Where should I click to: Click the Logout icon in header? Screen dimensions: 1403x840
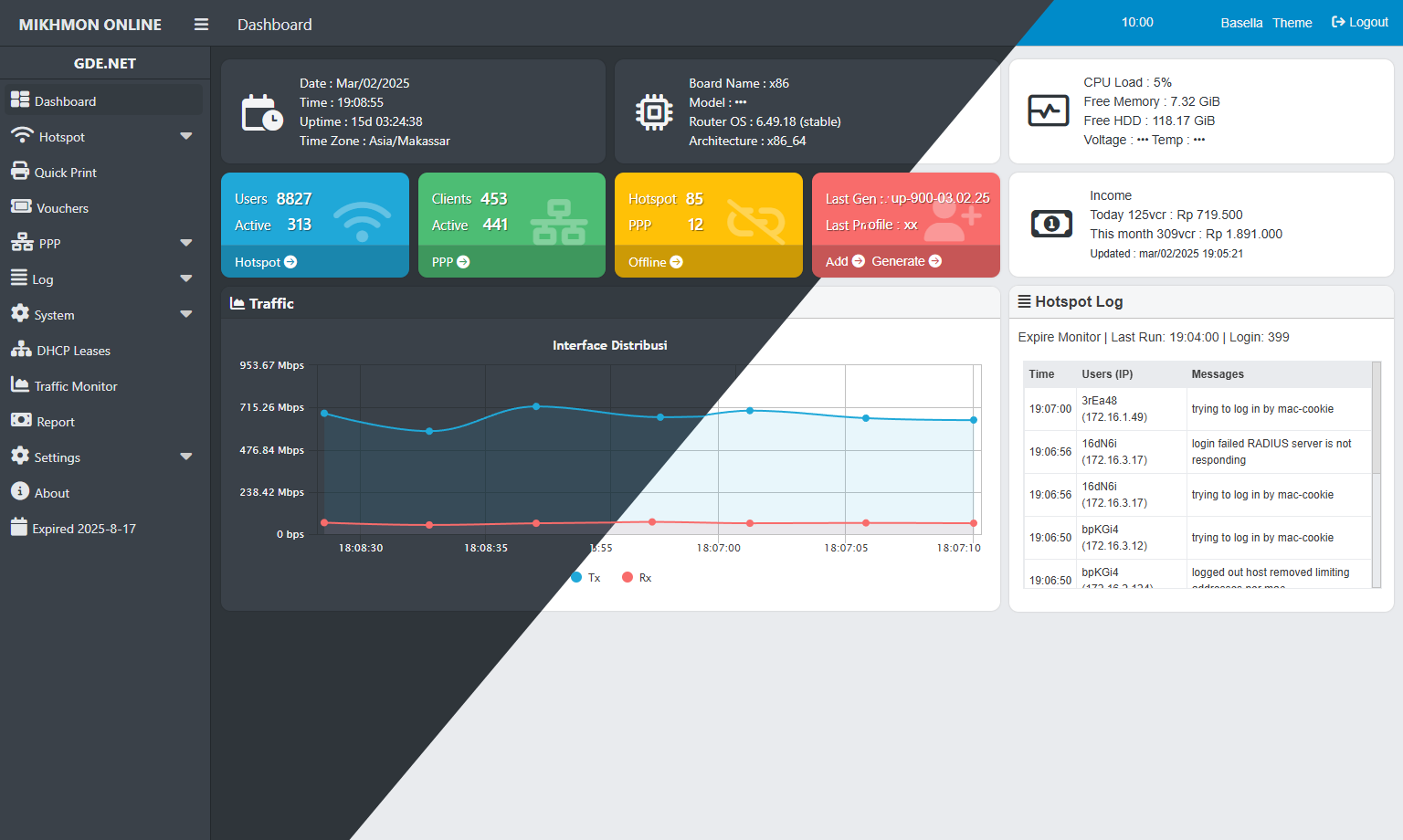1338,22
